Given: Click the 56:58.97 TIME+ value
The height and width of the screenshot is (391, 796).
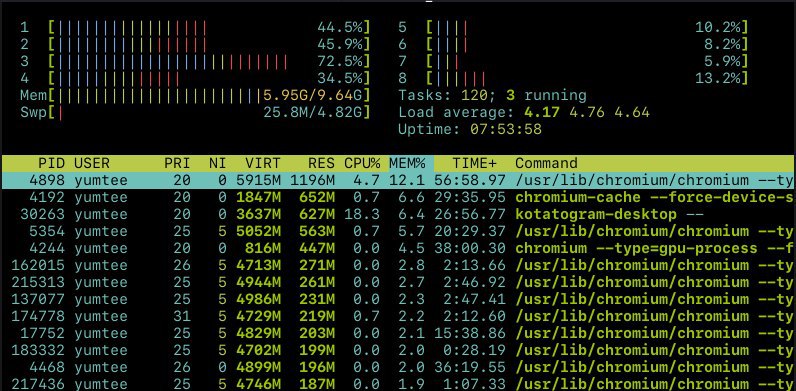Looking at the screenshot, I should click(x=470, y=180).
